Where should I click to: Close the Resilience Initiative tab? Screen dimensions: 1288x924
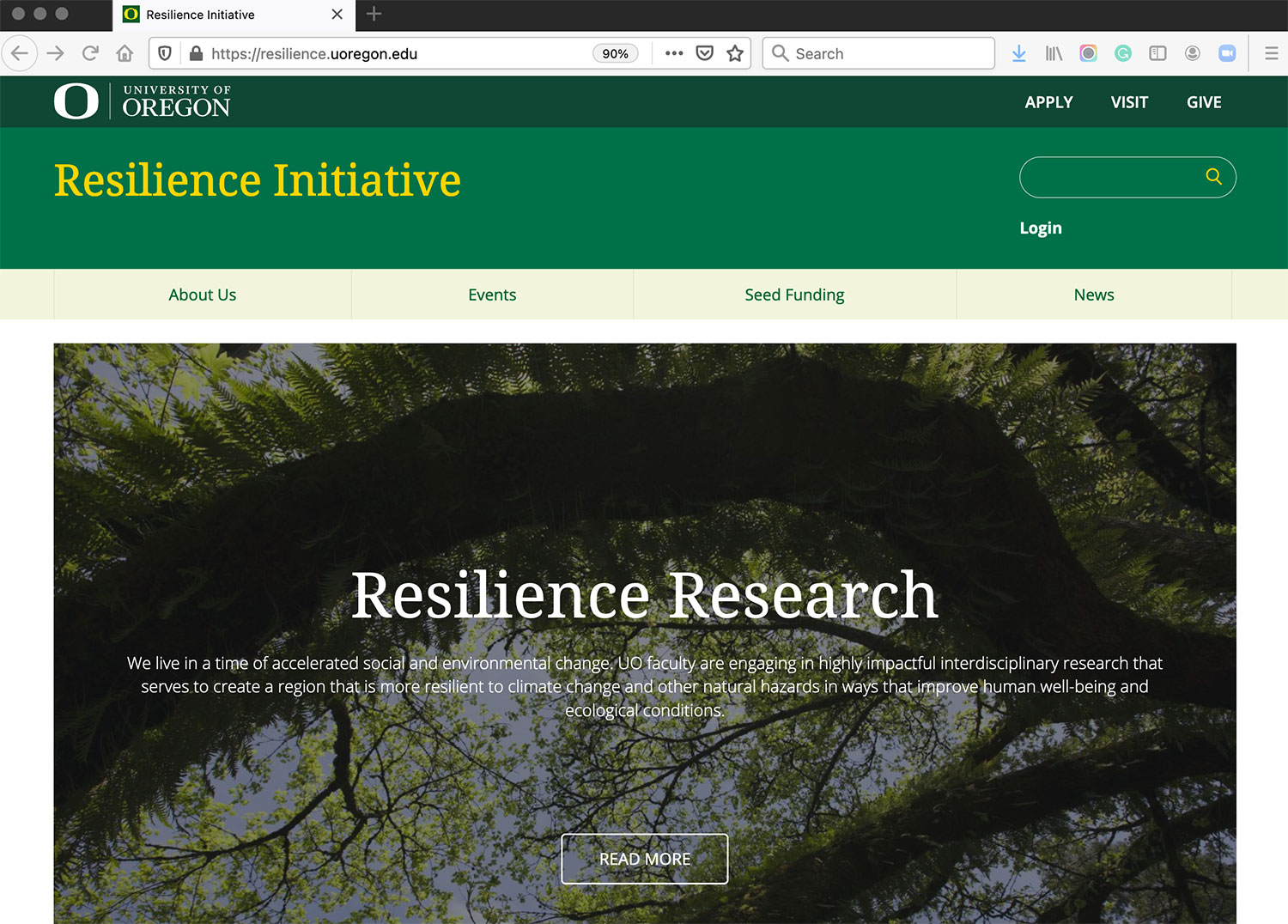[337, 14]
